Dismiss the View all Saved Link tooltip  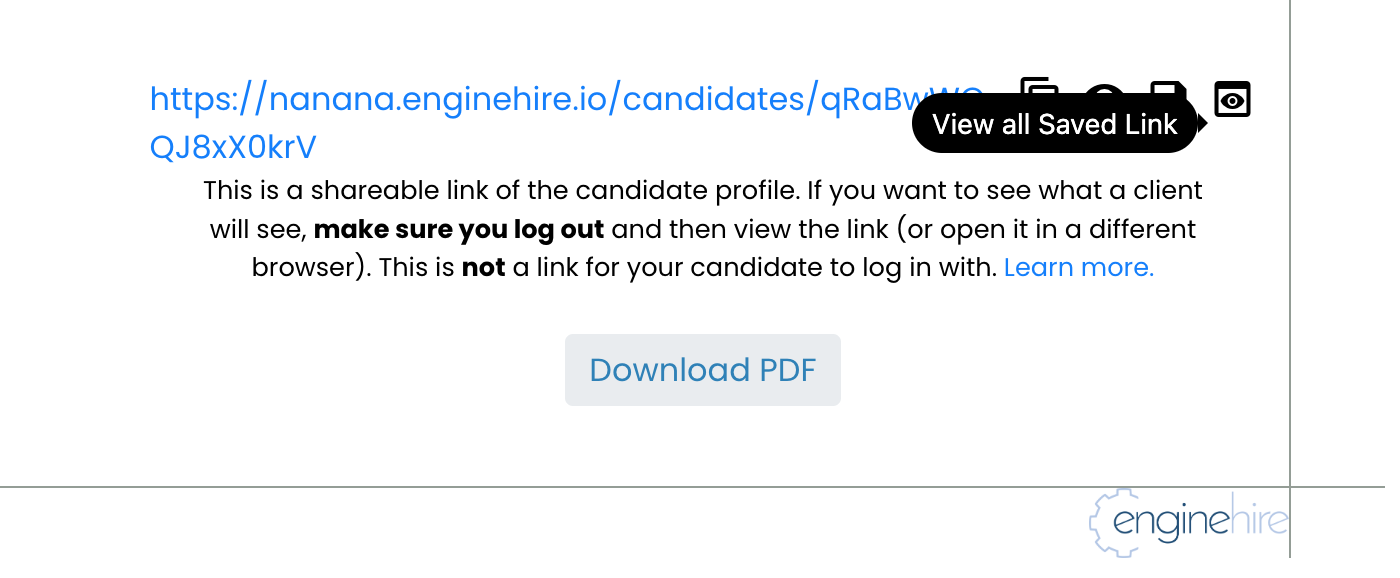(1054, 123)
